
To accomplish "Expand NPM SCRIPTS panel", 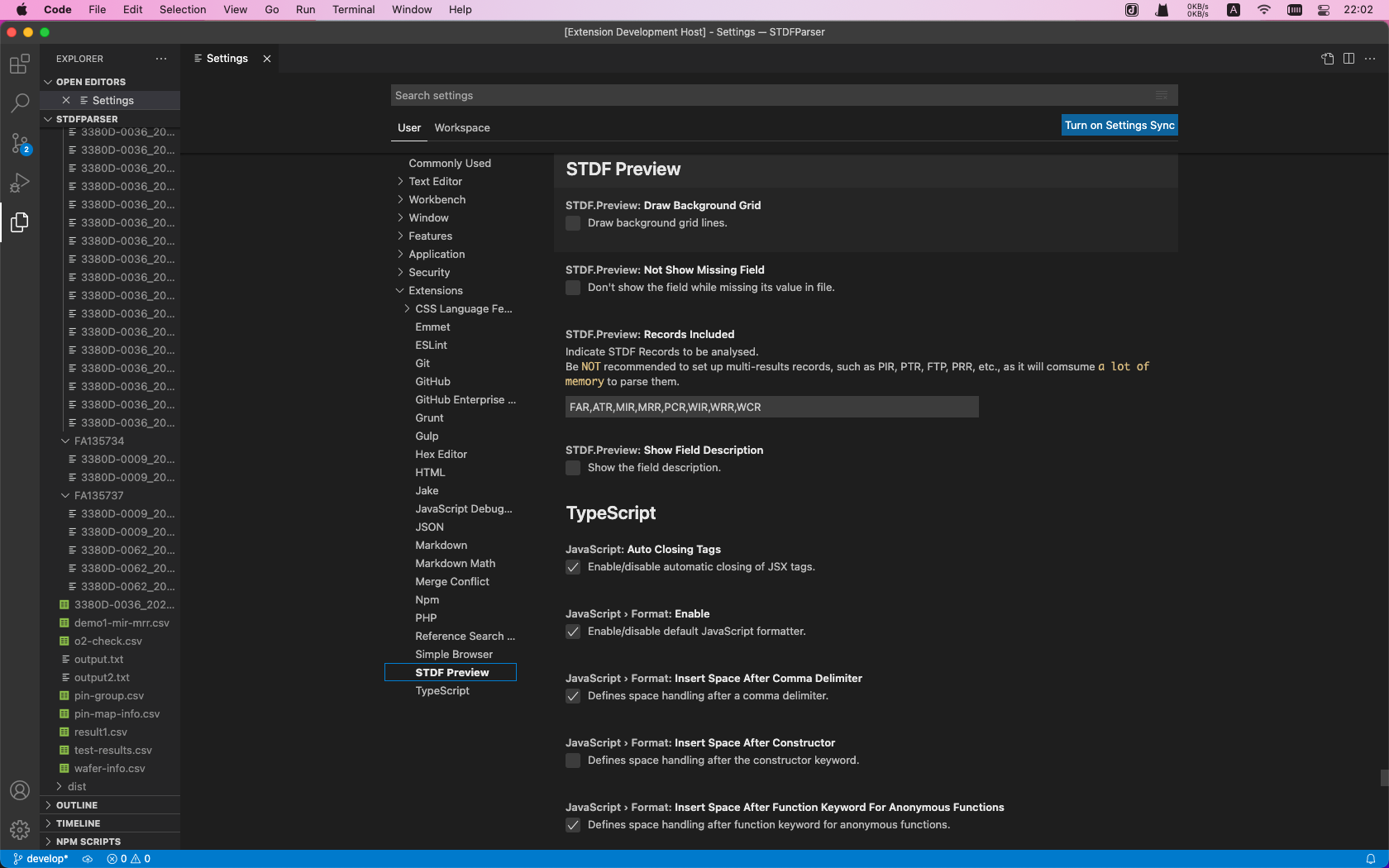I will click(110, 842).
